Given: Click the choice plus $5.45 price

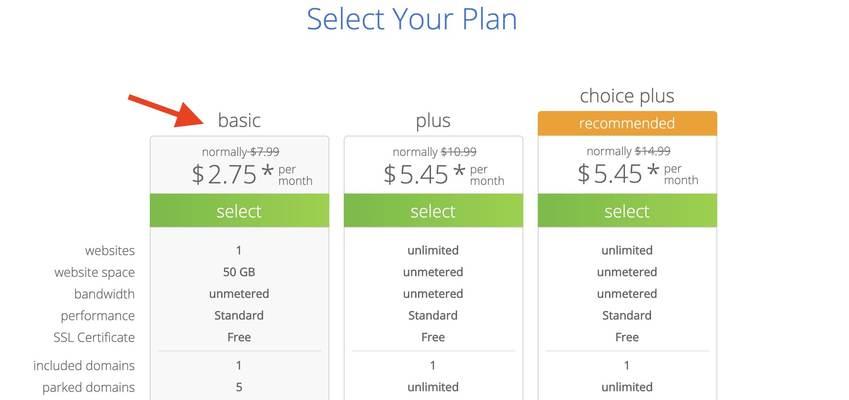Looking at the screenshot, I should [x=638, y=174].
